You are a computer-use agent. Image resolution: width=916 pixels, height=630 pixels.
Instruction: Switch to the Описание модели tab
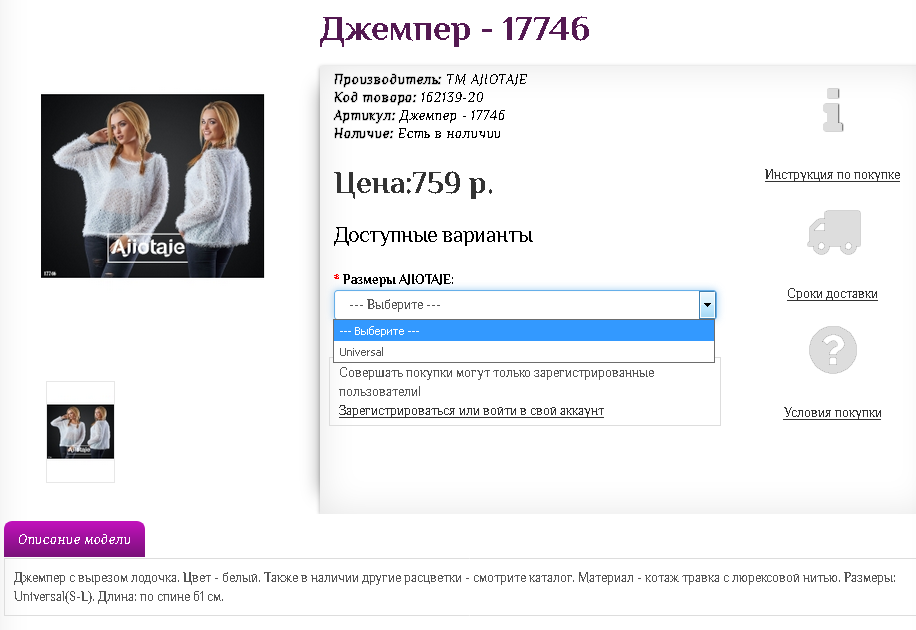click(74, 539)
